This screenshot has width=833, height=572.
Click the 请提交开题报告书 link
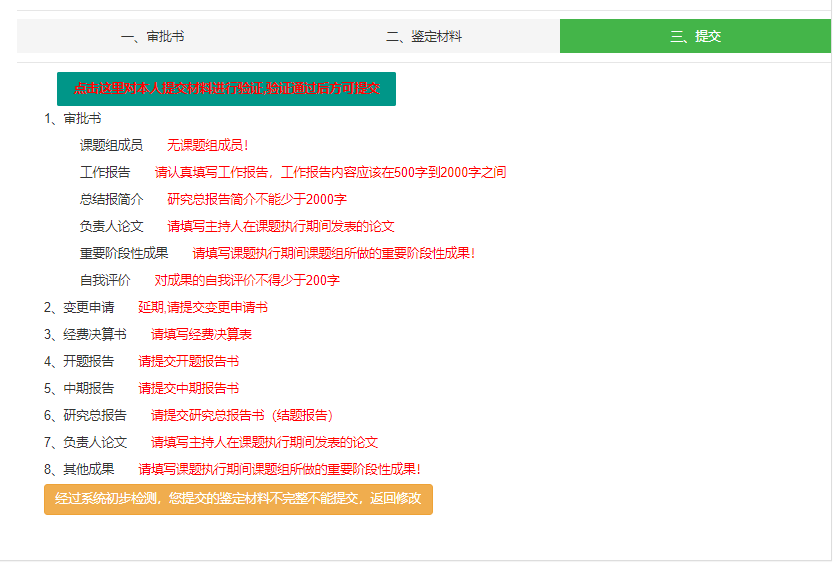click(x=188, y=361)
